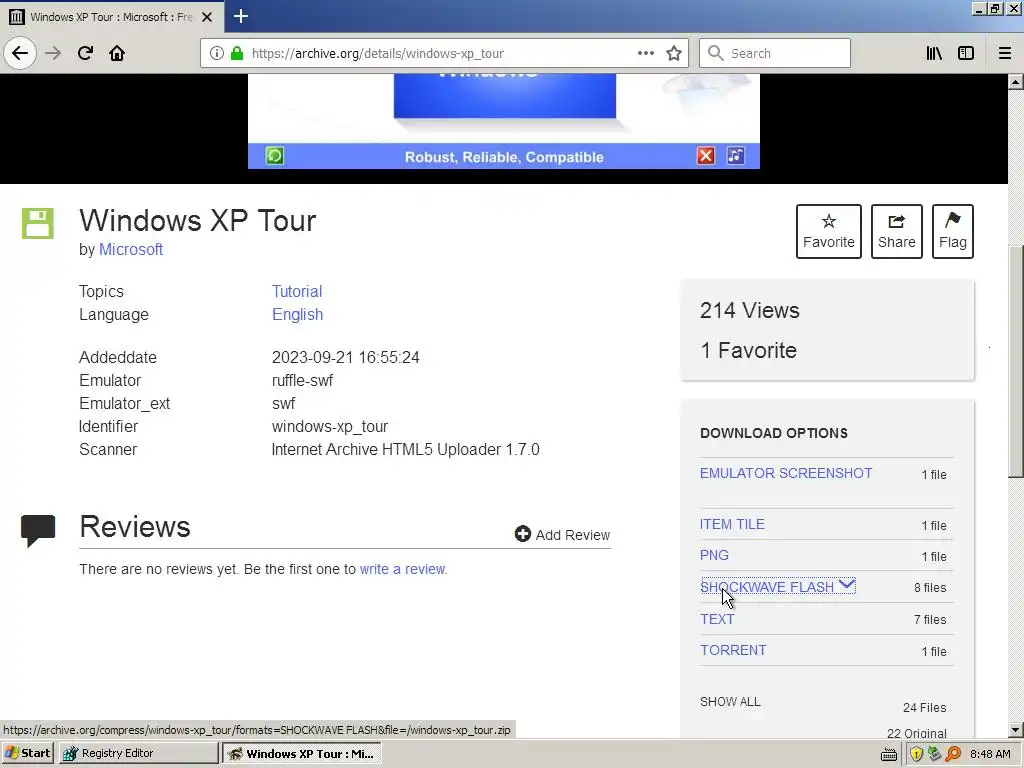Open the Windows Start menu
1024x768 pixels.
pos(27,753)
